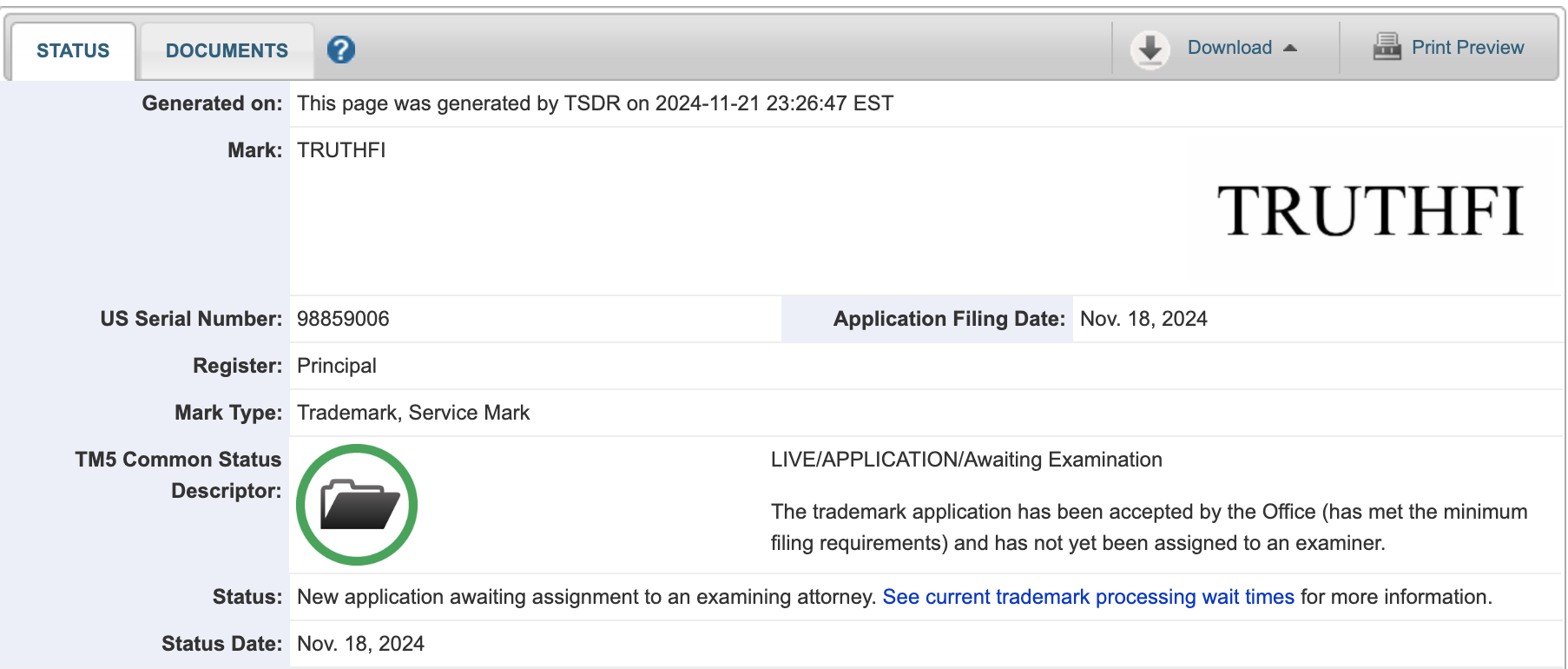Viewport: 1568px width, 669px height.
Task: Open help via the blue question mark icon
Action: click(341, 50)
